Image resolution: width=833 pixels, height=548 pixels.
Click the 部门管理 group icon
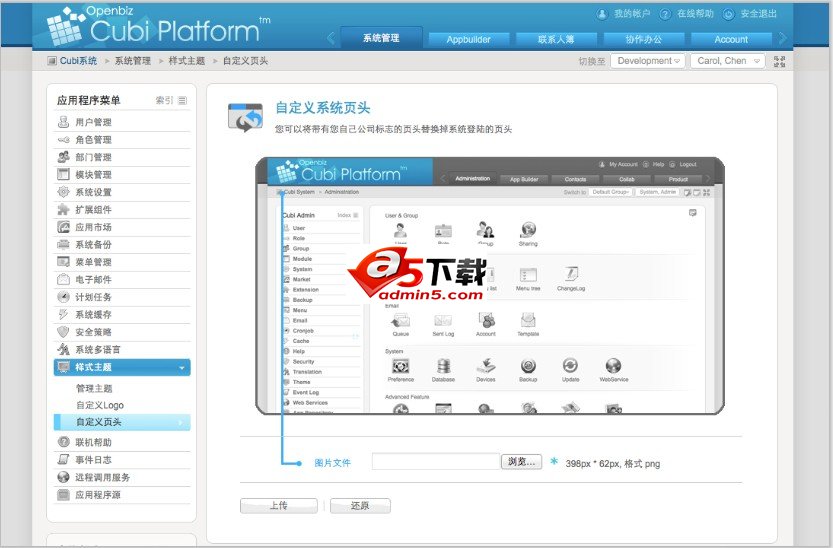click(63, 157)
